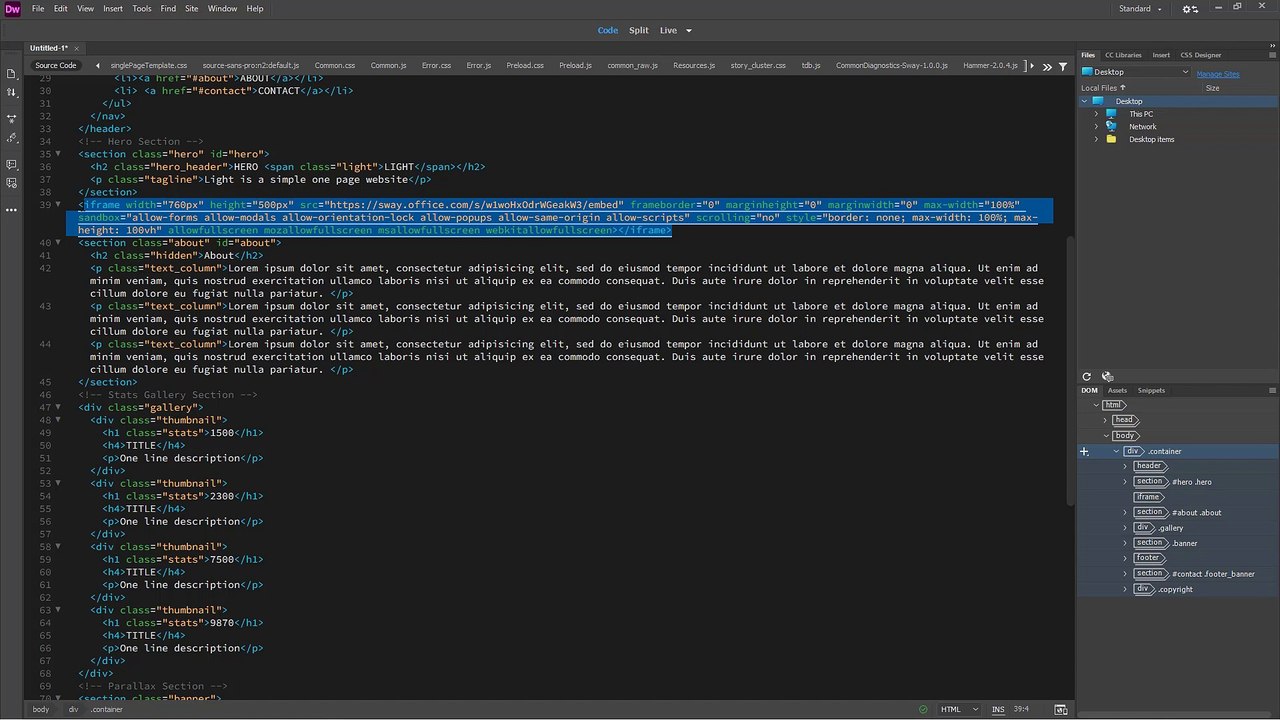Collapse code fold arrow at line 35
The height and width of the screenshot is (720, 1280).
pos(58,154)
